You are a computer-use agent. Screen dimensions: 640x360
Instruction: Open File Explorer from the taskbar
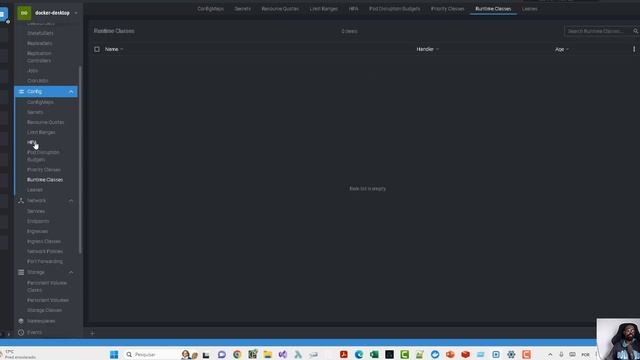(x=268, y=354)
